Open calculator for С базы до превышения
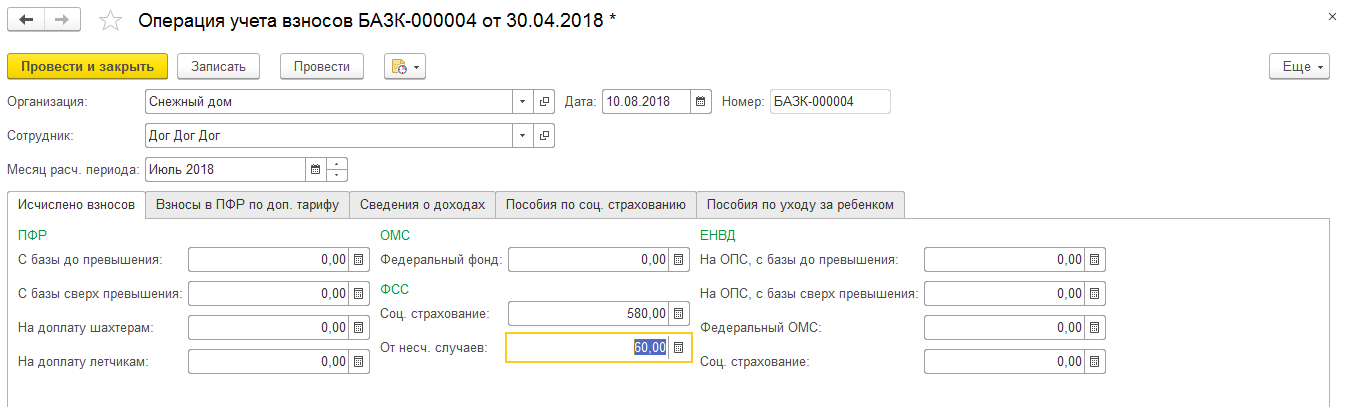1345x407 pixels. click(358, 260)
